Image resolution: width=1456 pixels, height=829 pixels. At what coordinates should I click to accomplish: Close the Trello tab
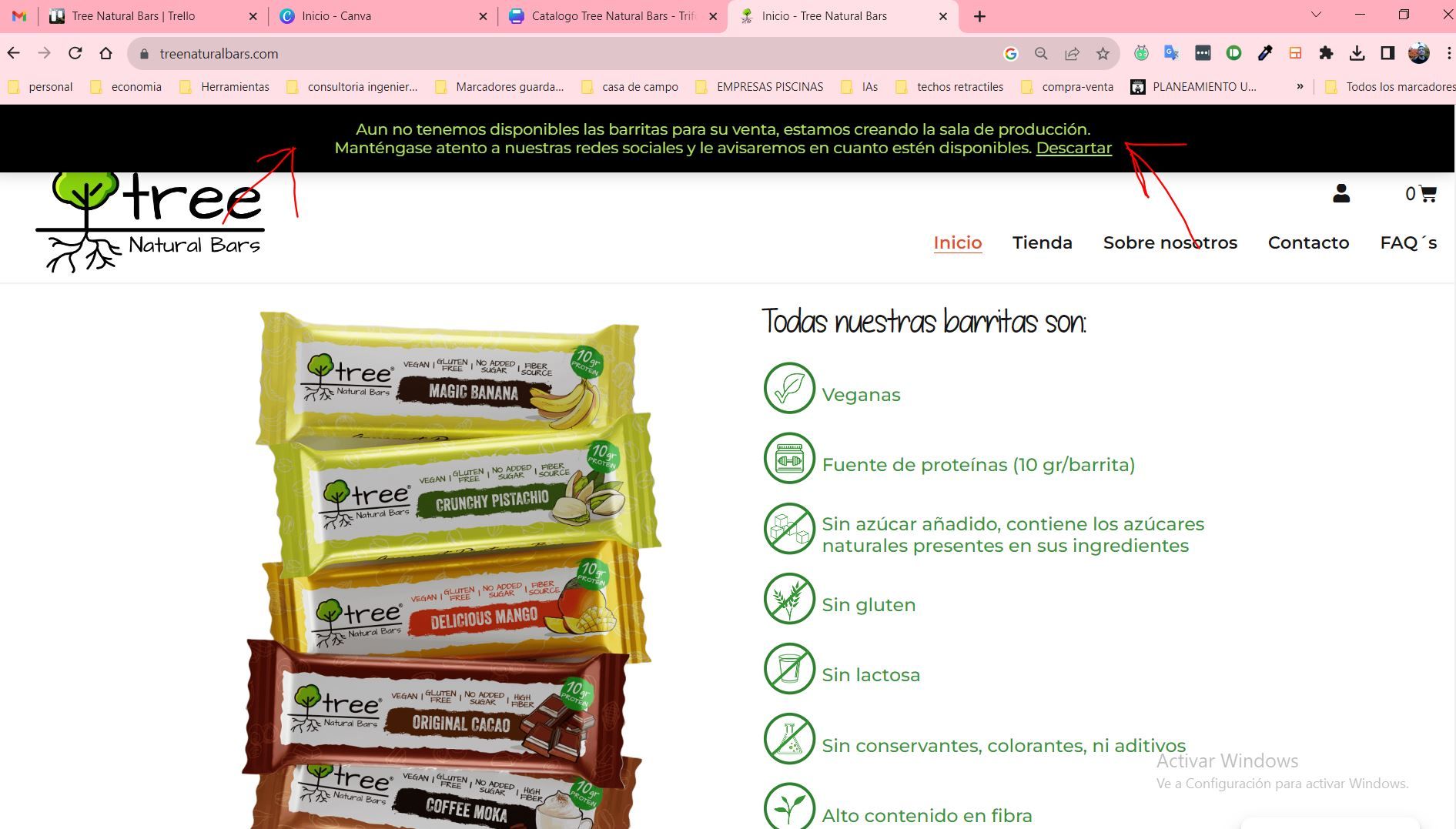(253, 16)
